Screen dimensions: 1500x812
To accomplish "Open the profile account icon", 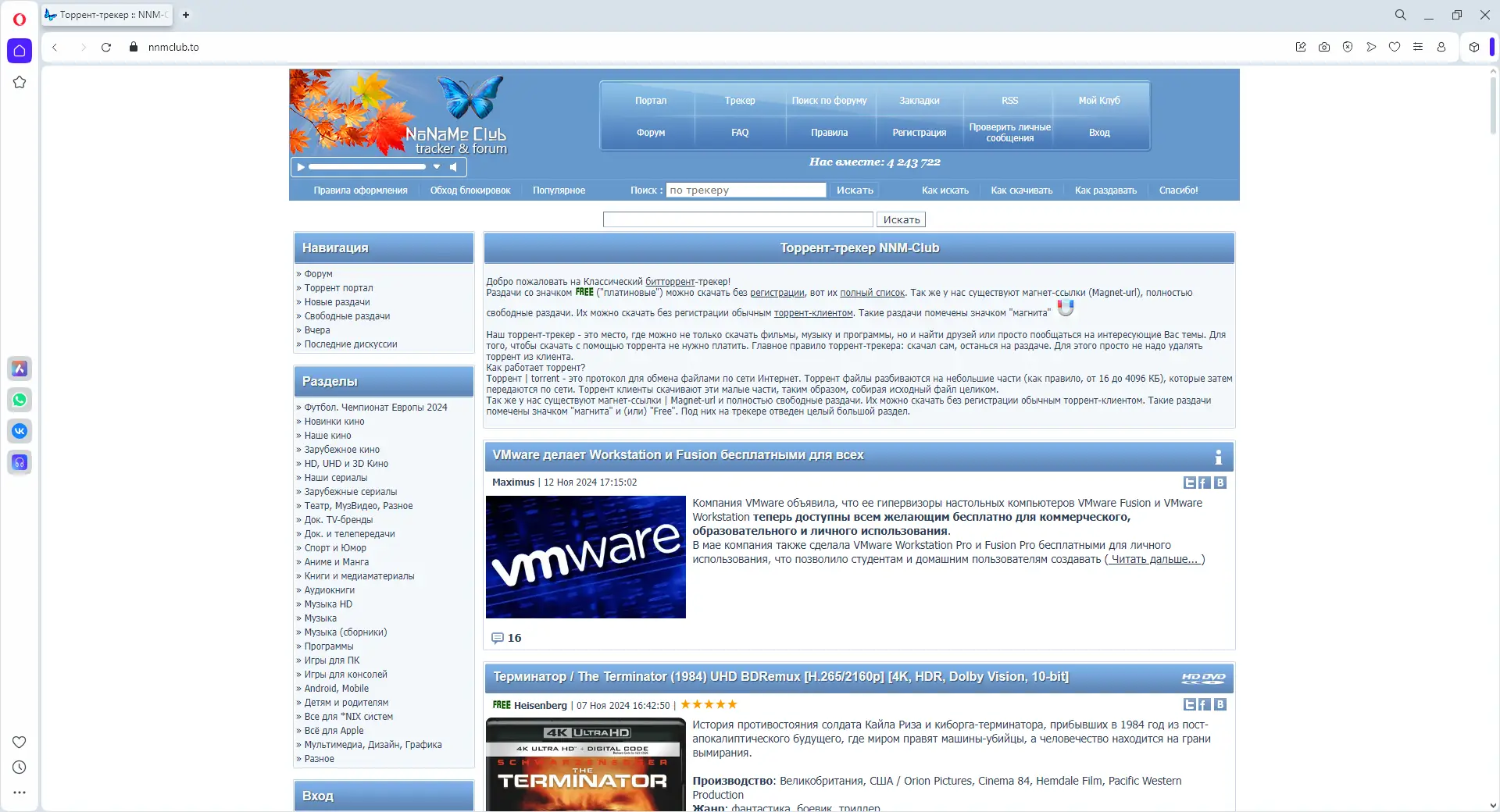I will coord(1441,47).
